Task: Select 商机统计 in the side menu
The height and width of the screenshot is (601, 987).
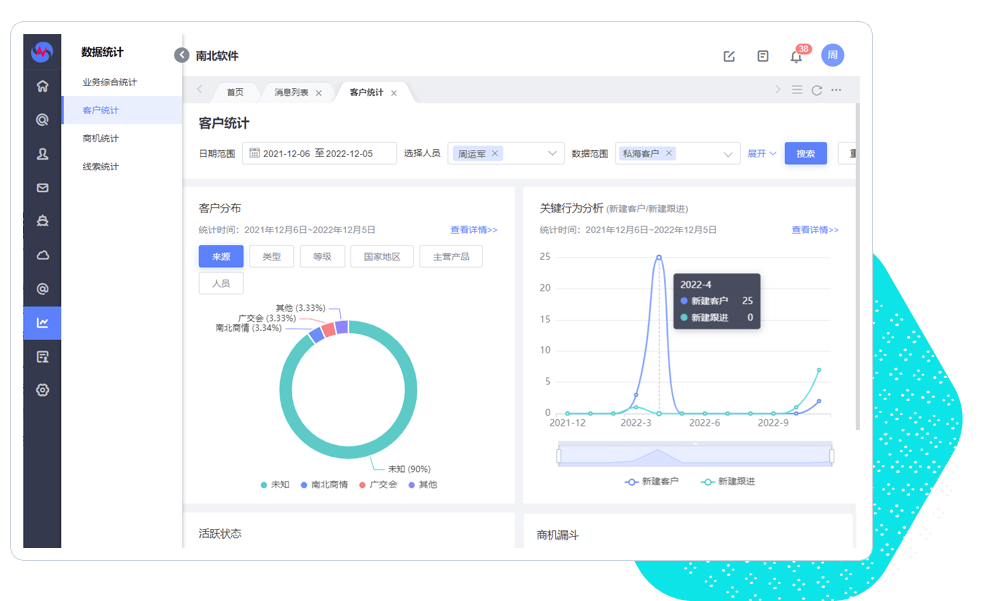Action: 101,138
